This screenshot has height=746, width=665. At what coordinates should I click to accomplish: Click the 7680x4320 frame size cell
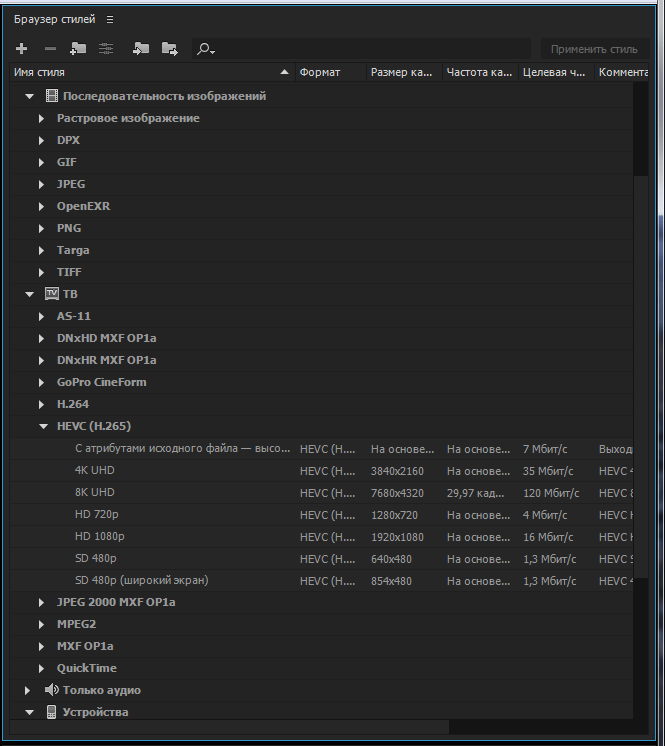pos(397,493)
